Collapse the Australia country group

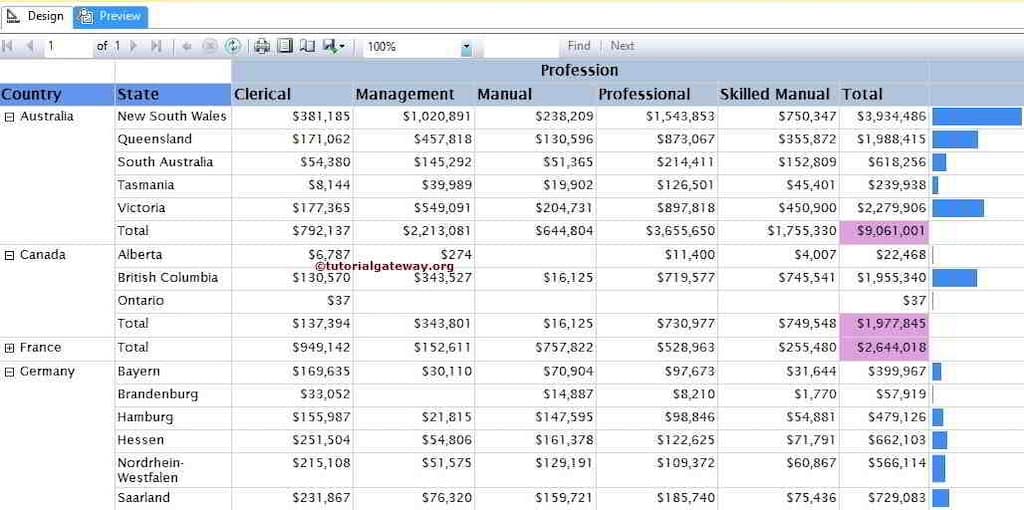click(x=9, y=117)
